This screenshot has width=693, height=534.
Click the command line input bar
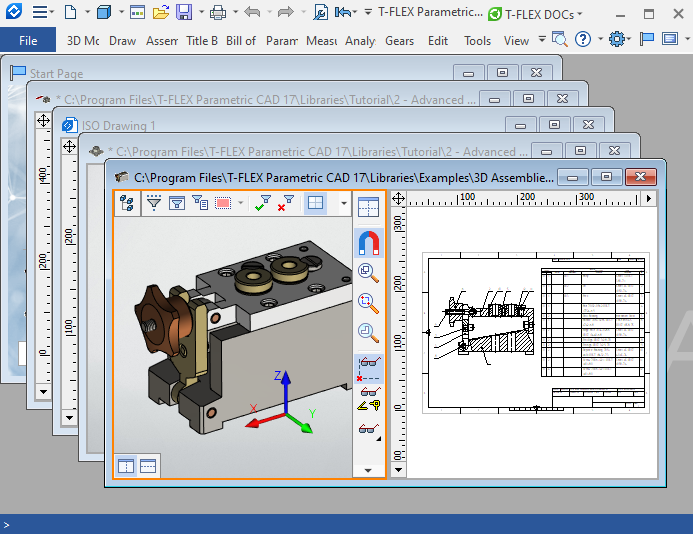coord(346,524)
